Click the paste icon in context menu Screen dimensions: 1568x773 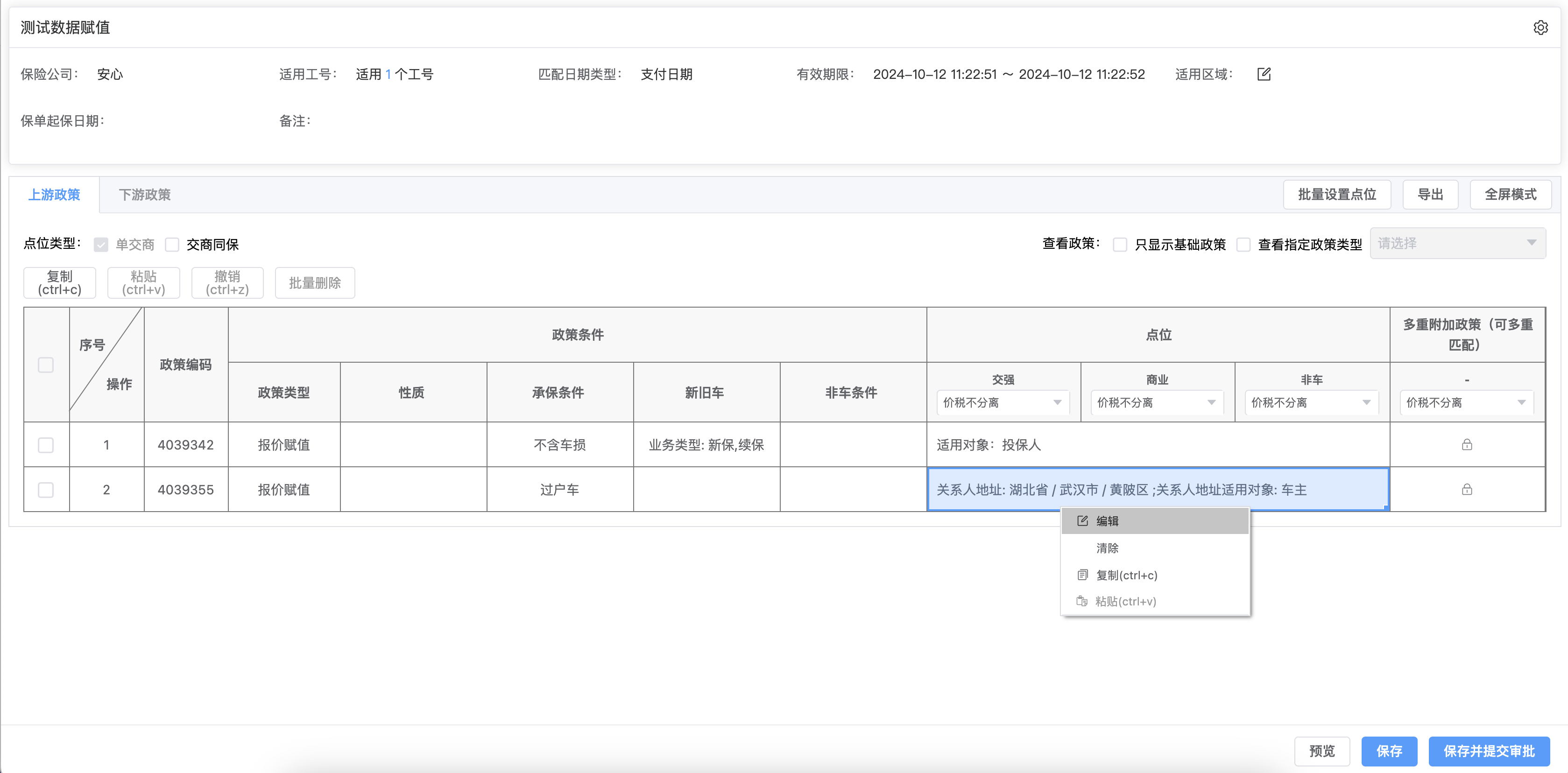pyautogui.click(x=1081, y=601)
